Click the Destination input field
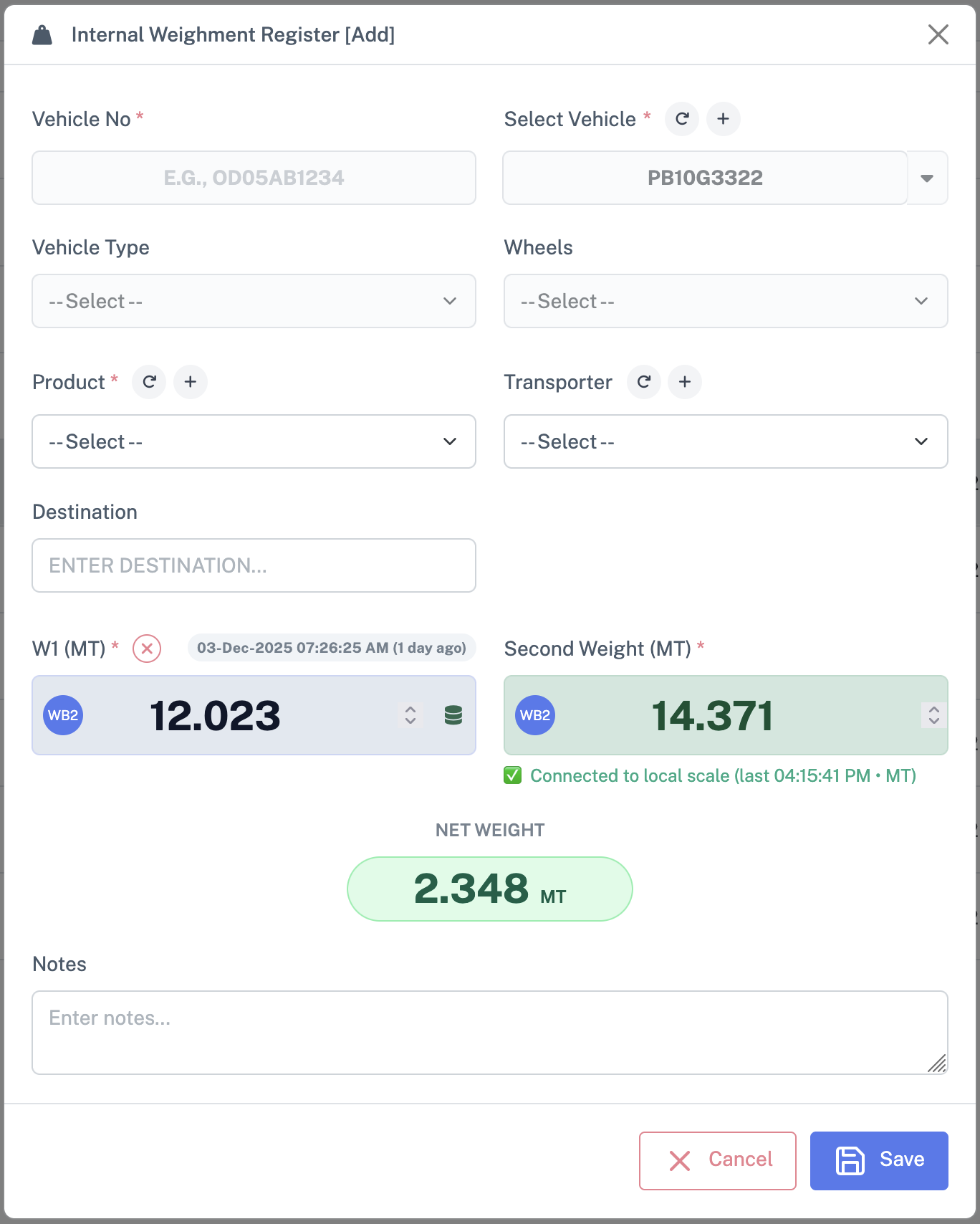The width and height of the screenshot is (980, 1224). (254, 565)
